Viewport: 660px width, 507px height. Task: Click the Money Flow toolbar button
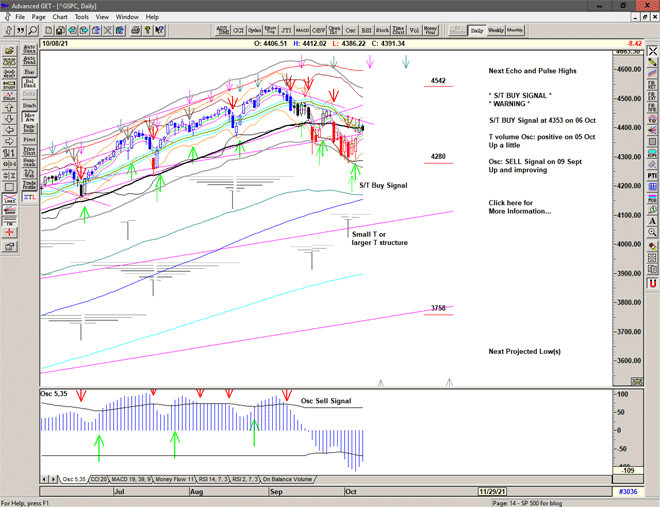point(431,31)
